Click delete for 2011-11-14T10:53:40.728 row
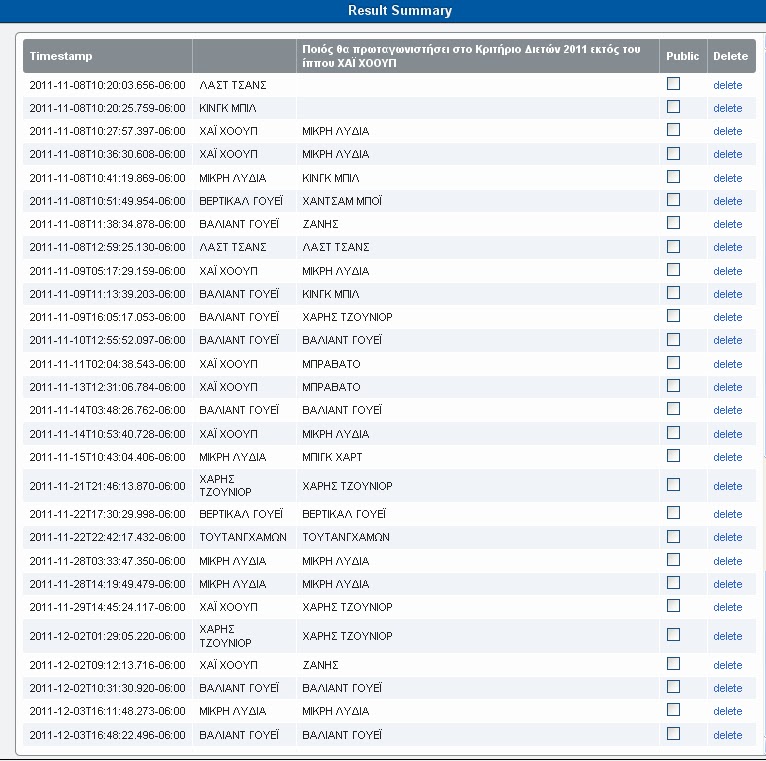The image size is (766, 761). pos(727,434)
